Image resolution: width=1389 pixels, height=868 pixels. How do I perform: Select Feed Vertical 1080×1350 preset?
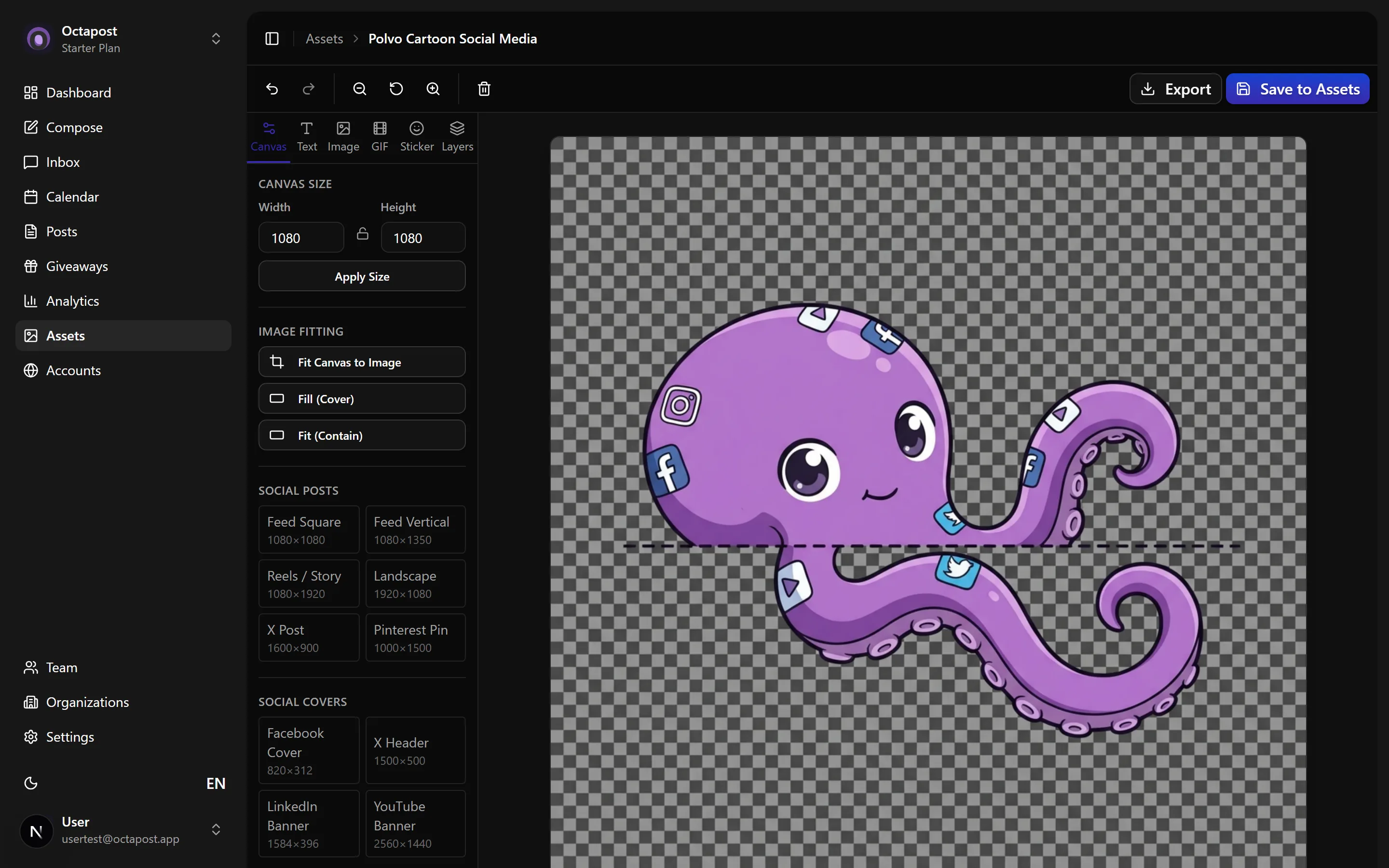(x=416, y=529)
